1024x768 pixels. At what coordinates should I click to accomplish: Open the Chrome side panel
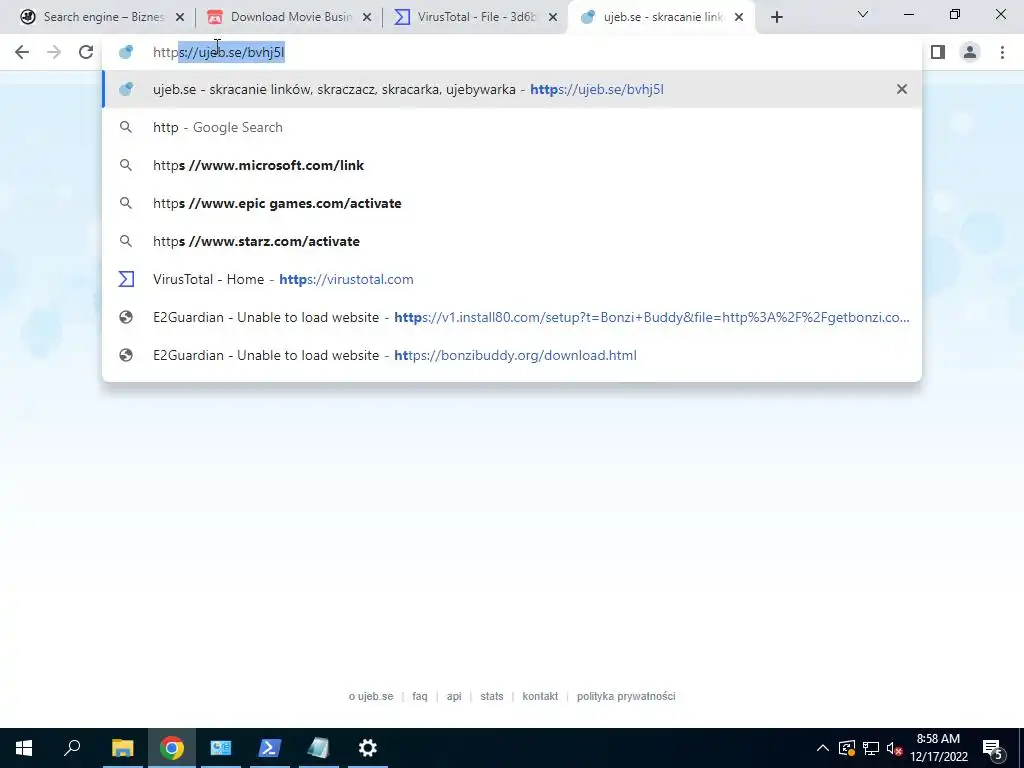[x=938, y=52]
